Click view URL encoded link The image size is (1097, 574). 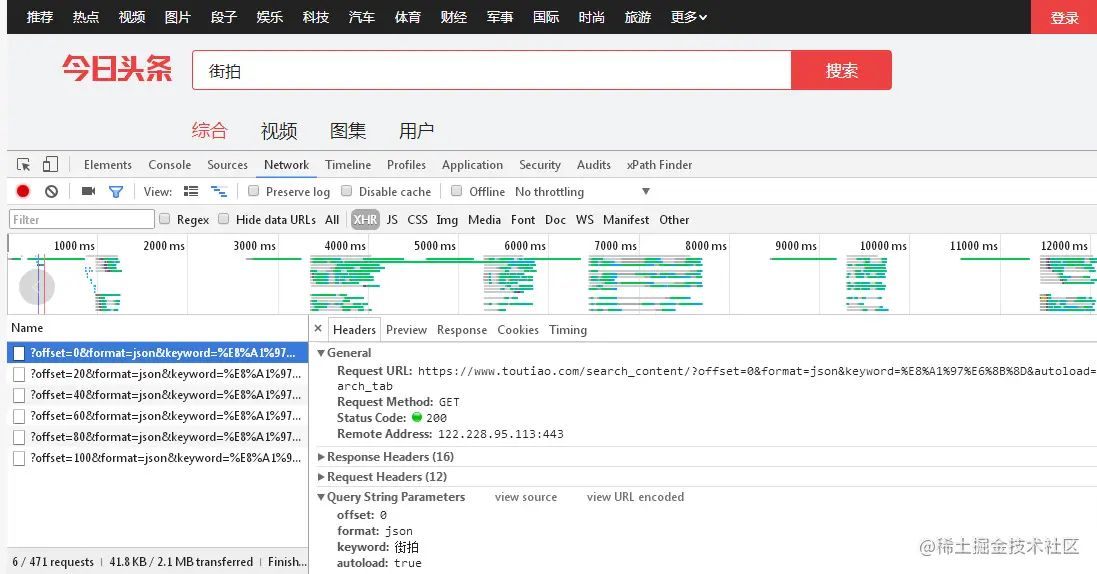point(635,497)
